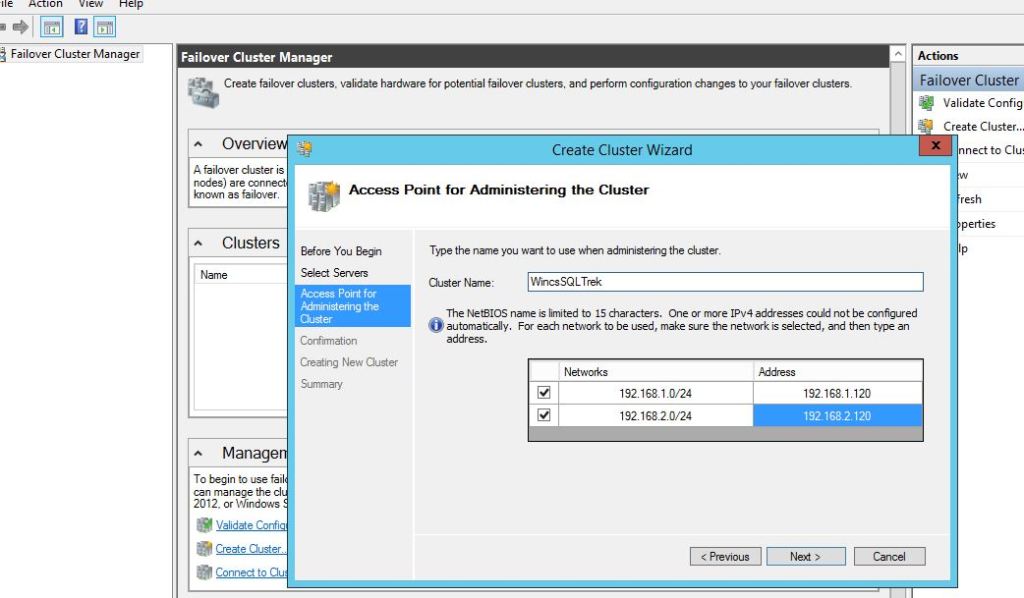Image resolution: width=1024 pixels, height=598 pixels.
Task: Click the Validate Configuration icon in Actions pane
Action: [x=927, y=103]
